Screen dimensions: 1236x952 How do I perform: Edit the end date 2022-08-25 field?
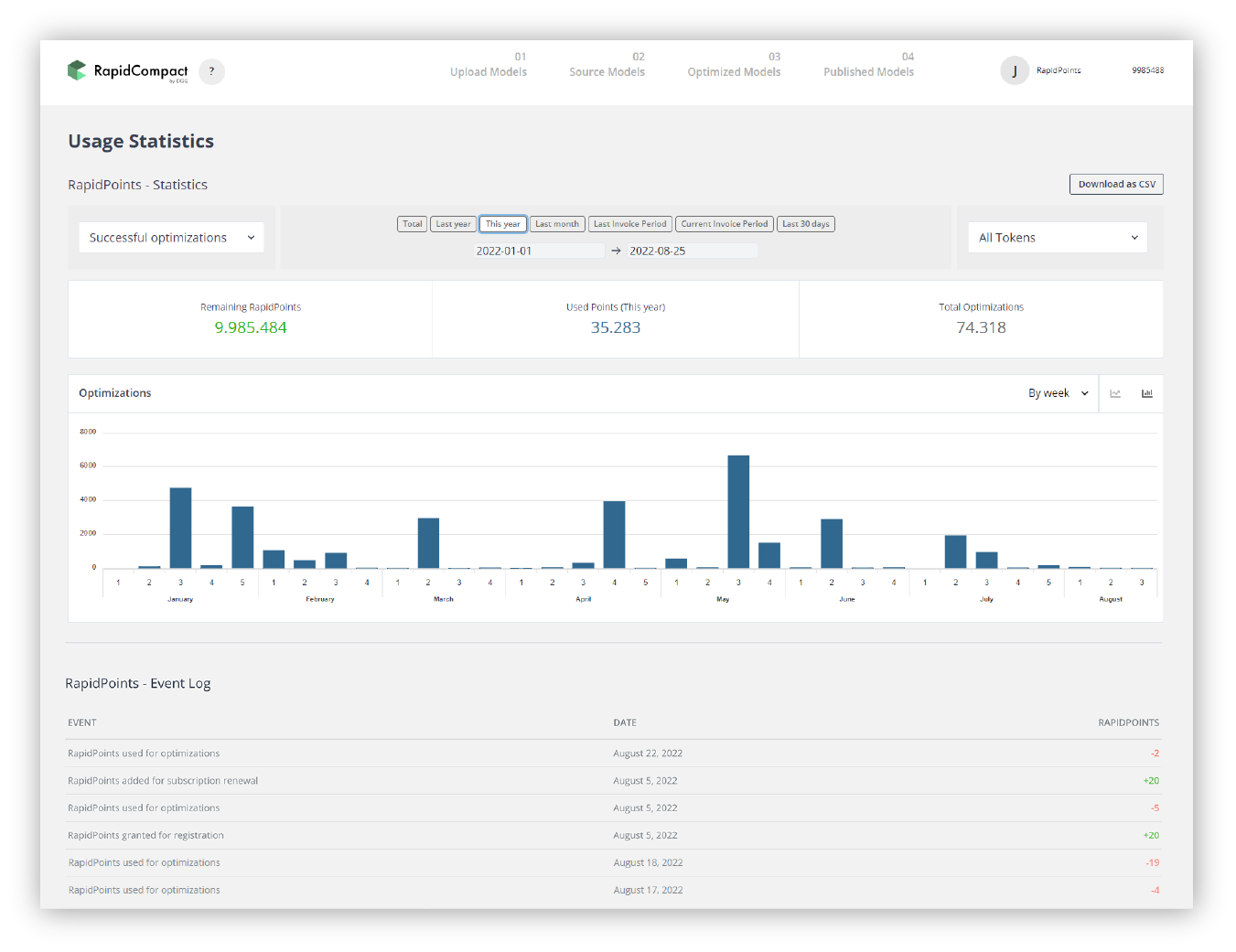pos(693,251)
